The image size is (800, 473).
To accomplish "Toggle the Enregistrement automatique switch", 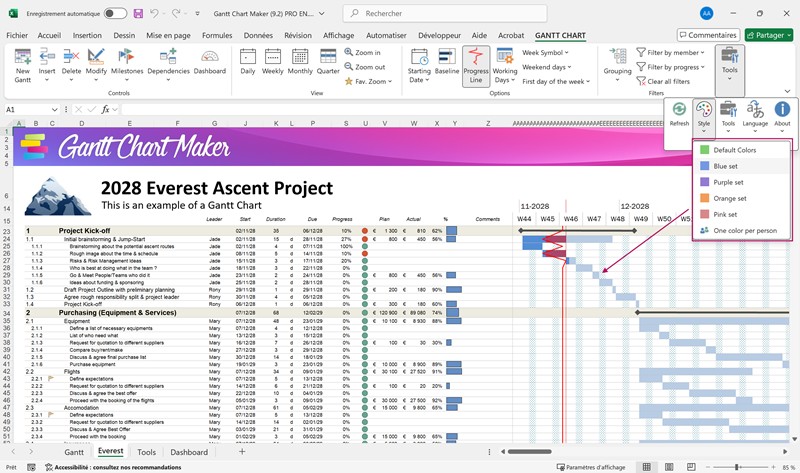I will tap(115, 13).
